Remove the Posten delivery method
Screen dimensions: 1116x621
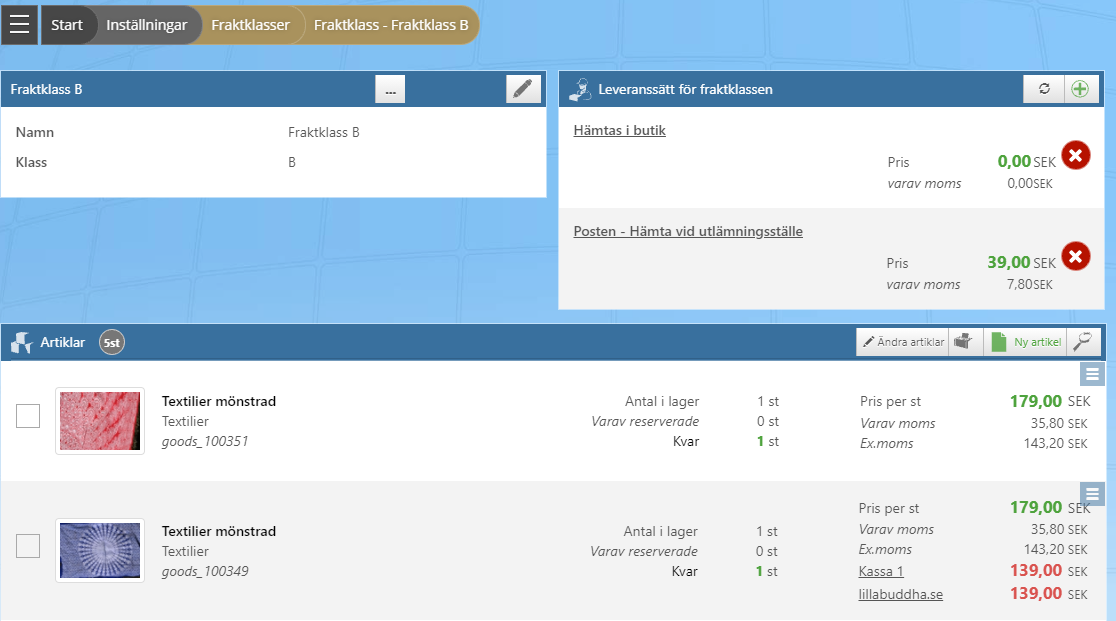[x=1075, y=256]
